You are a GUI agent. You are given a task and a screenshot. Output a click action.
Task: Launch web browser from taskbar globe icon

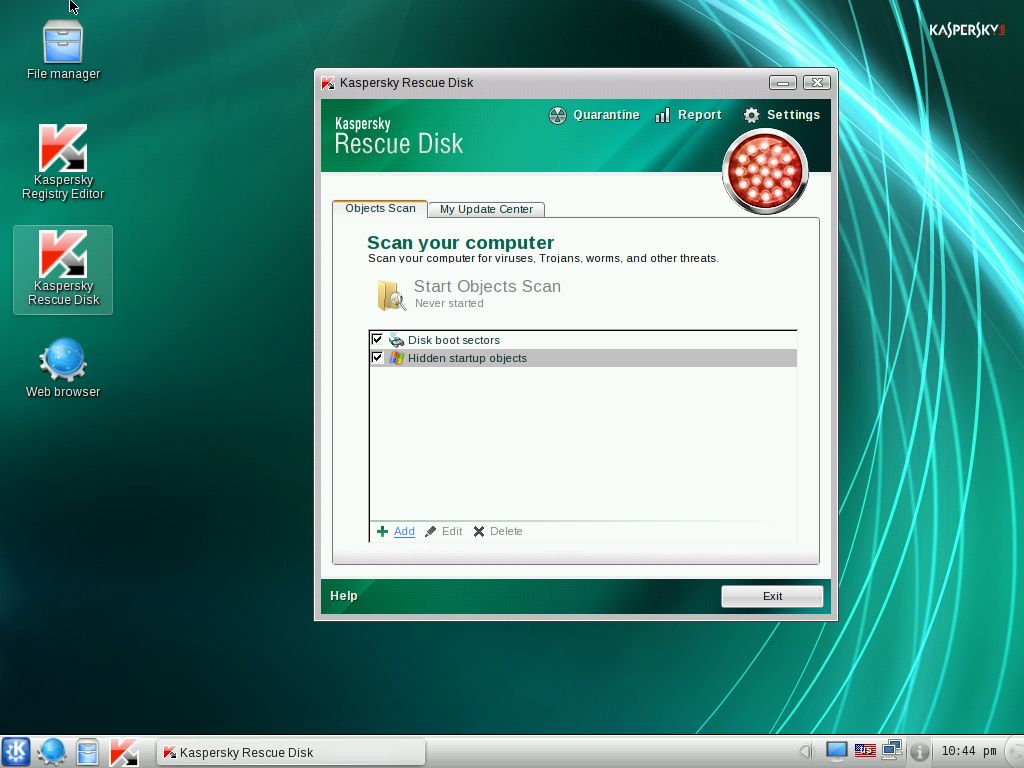pyautogui.click(x=52, y=752)
